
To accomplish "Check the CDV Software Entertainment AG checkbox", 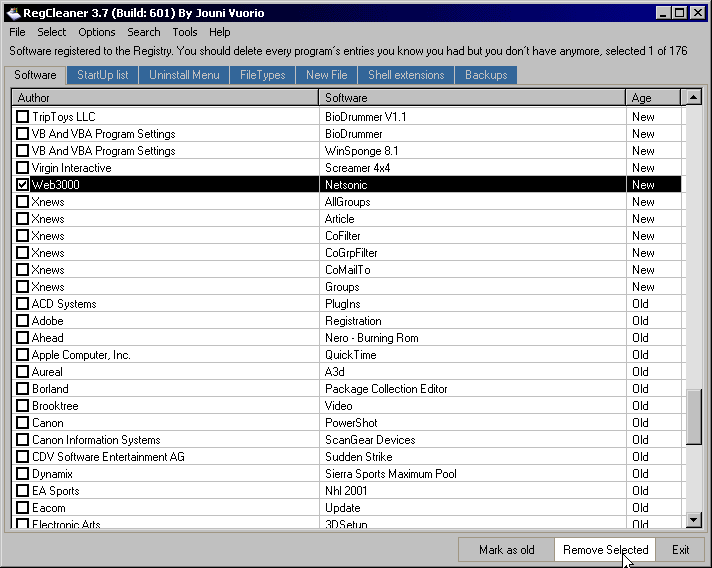I will tap(22, 456).
